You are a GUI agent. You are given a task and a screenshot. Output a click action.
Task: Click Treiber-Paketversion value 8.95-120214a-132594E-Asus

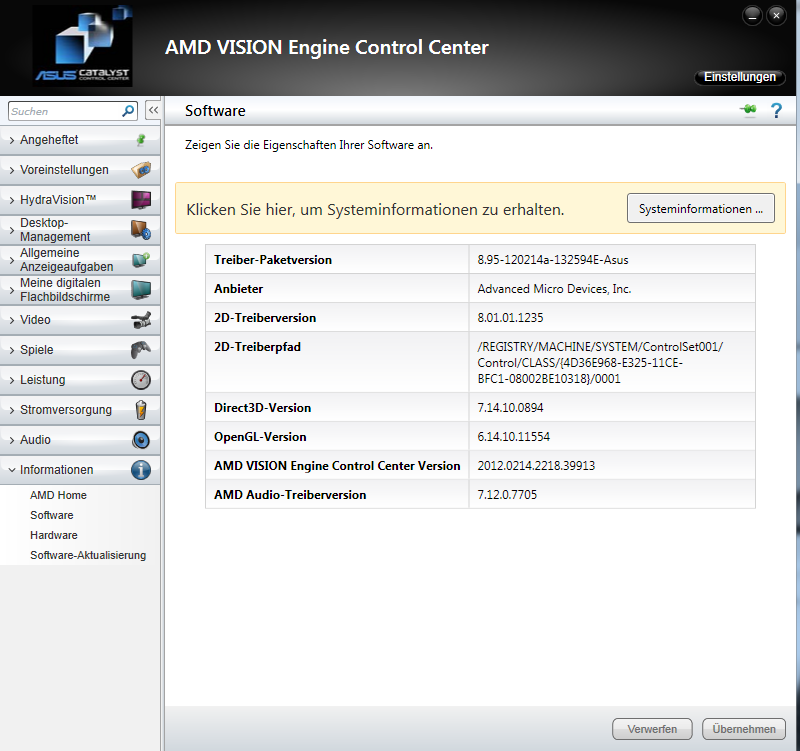(553, 260)
